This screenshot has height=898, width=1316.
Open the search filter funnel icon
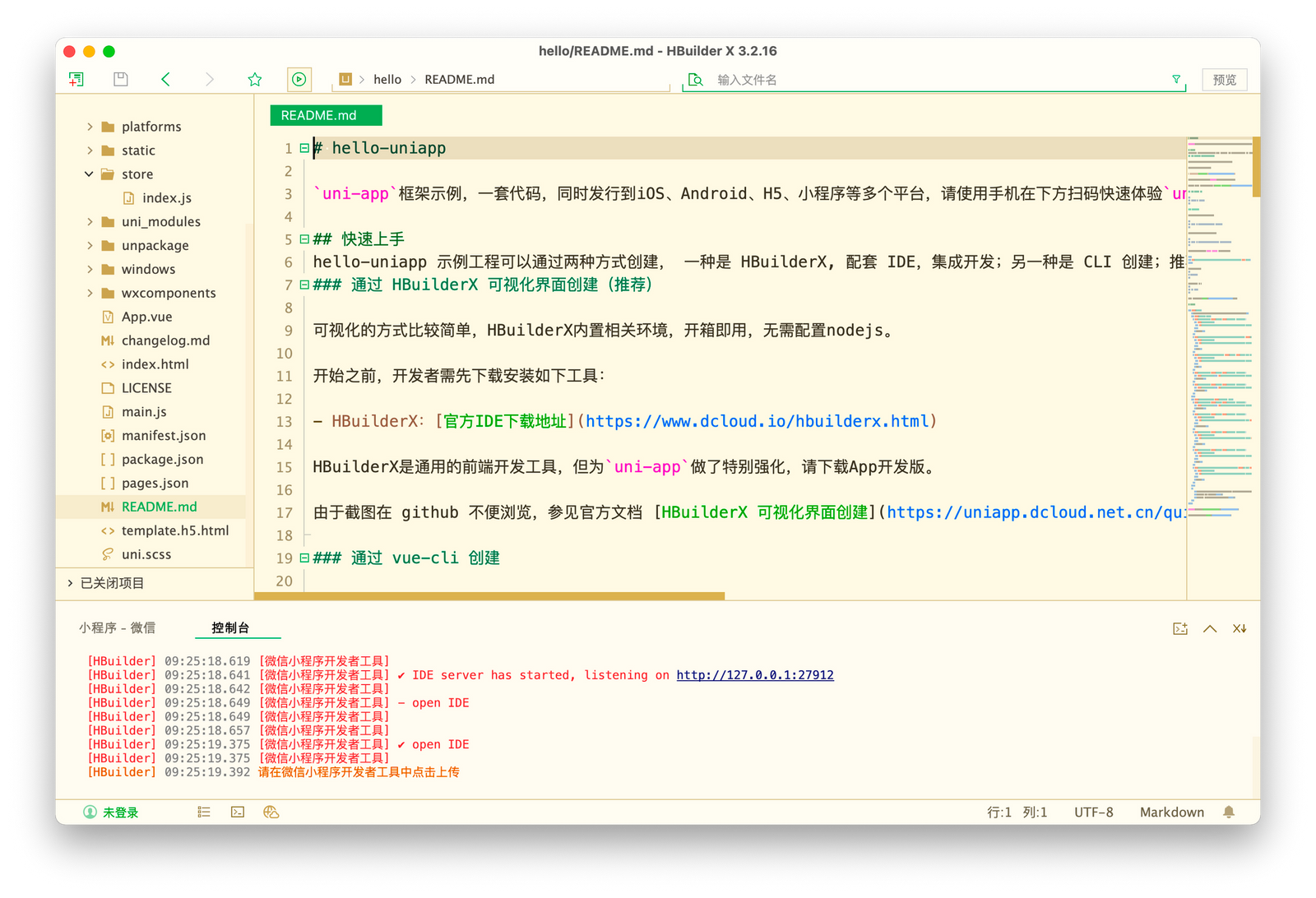click(1177, 79)
